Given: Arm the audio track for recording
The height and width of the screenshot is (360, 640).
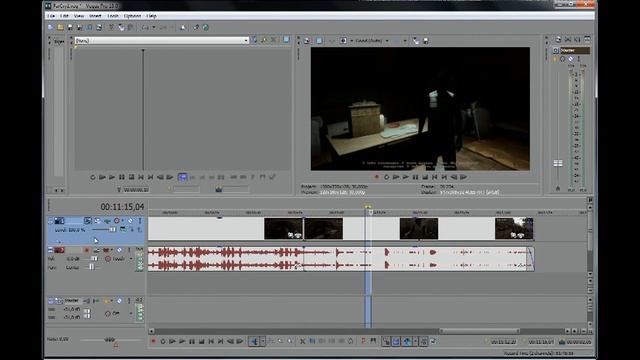Looking at the screenshot, I should 87,250.
